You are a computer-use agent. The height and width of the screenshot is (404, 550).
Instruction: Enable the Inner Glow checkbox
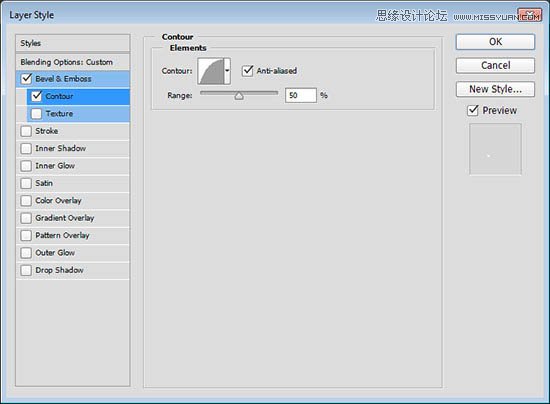pos(26,166)
